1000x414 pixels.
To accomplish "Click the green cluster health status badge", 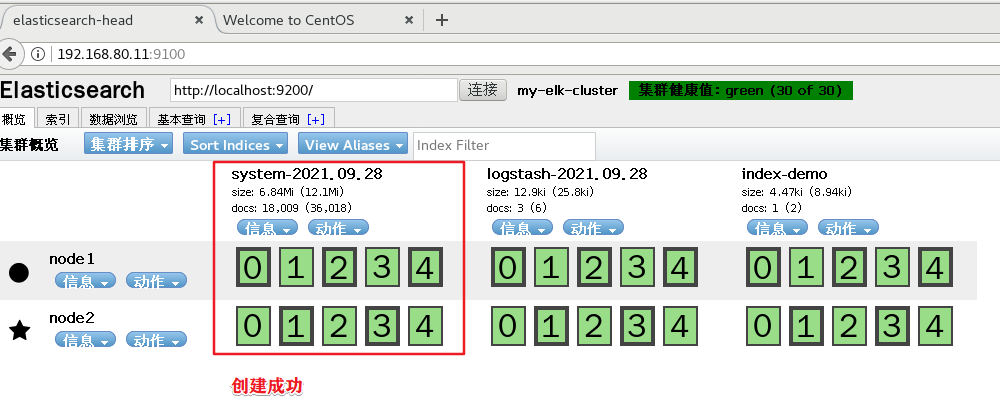I will (740, 91).
